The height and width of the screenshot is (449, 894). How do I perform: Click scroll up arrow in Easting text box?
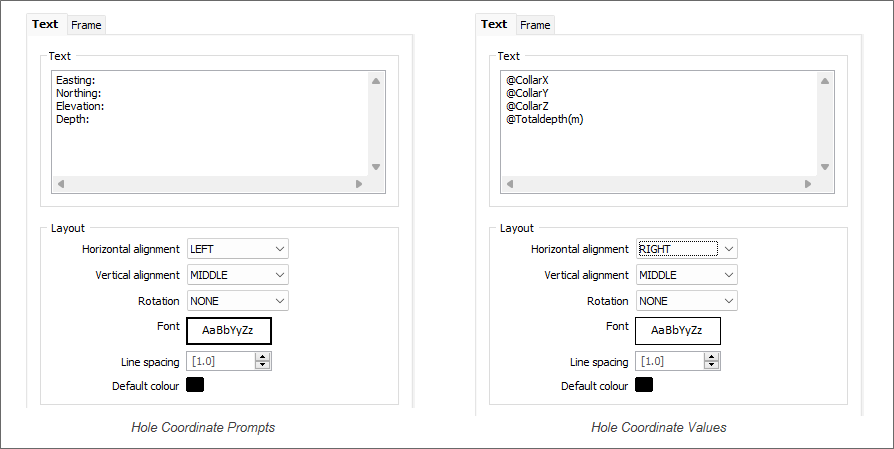point(376,81)
